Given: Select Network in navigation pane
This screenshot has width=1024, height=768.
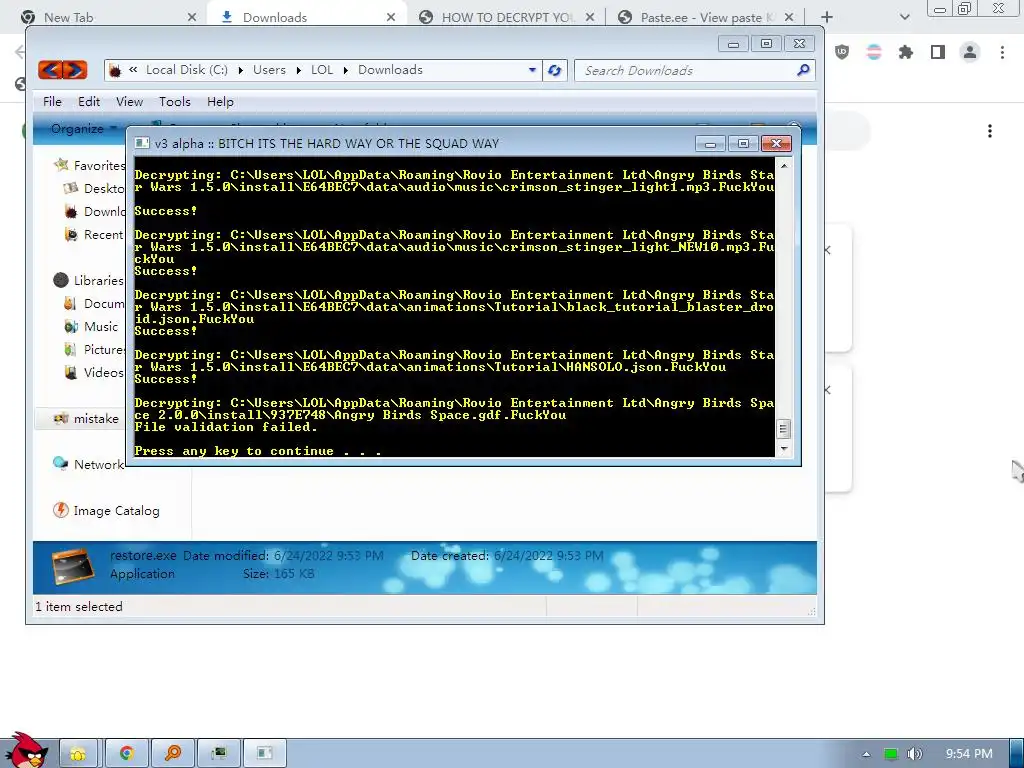Looking at the screenshot, I should 89,464.
